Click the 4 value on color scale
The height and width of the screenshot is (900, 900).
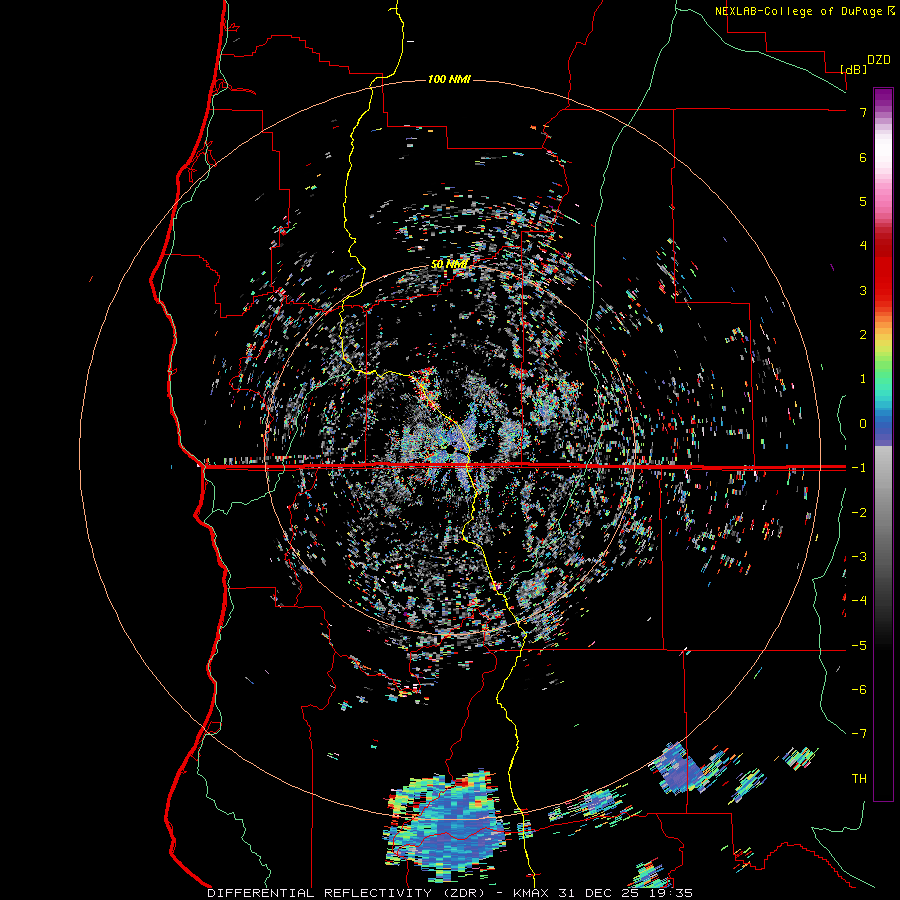[863, 245]
